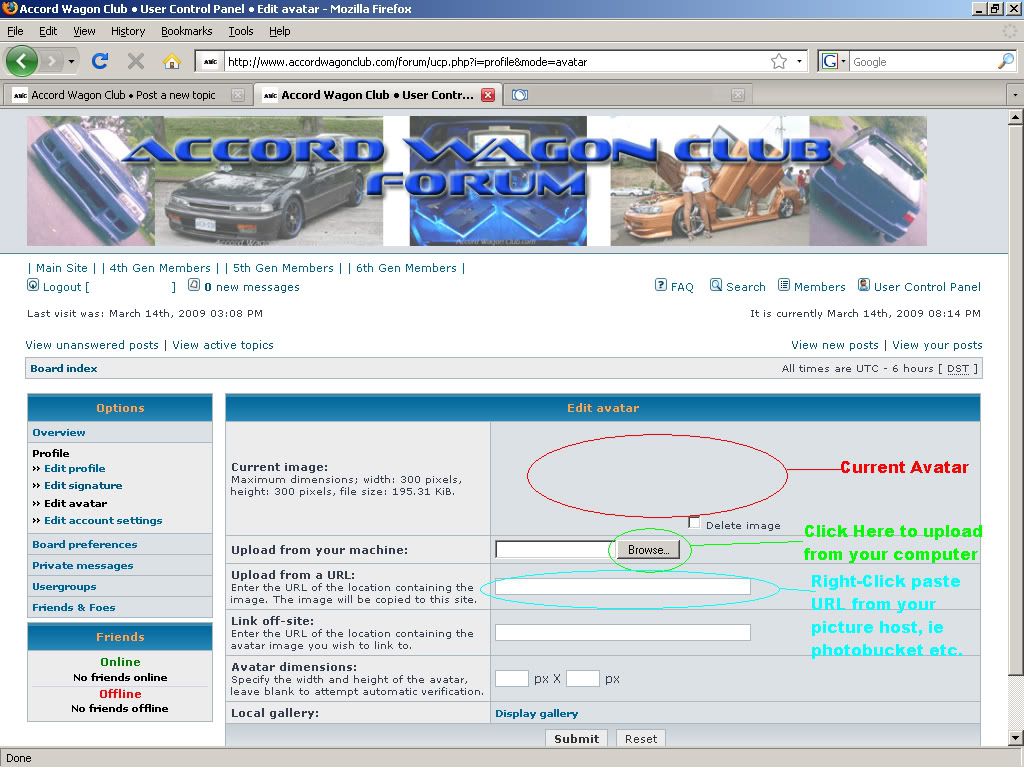Switch to the third blank tab with camera icon
This screenshot has width=1024, height=768.
pyautogui.click(x=627, y=95)
